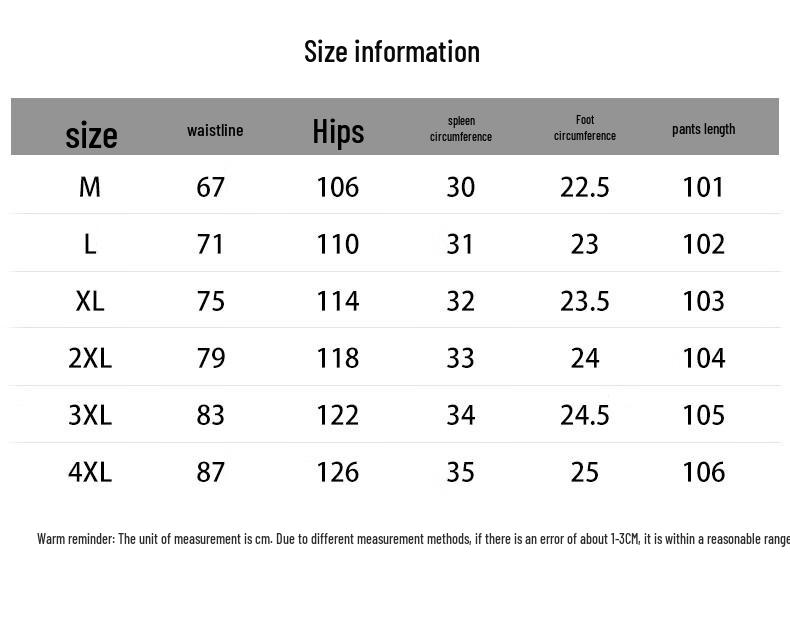Click the "Foot circumference" header
Viewport: 790px width, 623px height.
[x=585, y=128]
